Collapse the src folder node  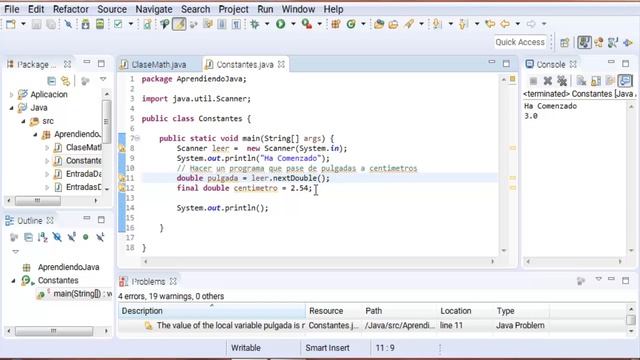pyautogui.click(x=23, y=121)
